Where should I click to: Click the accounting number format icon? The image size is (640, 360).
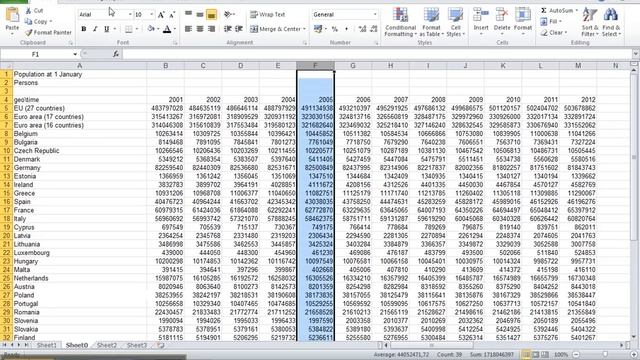pyautogui.click(x=318, y=29)
